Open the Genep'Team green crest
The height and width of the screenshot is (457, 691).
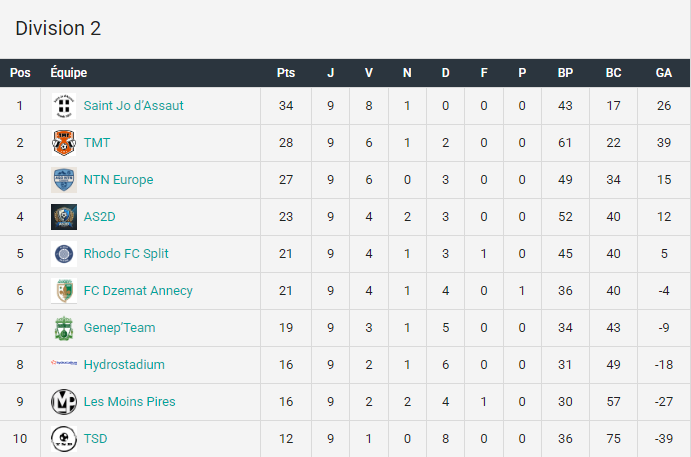(x=64, y=328)
